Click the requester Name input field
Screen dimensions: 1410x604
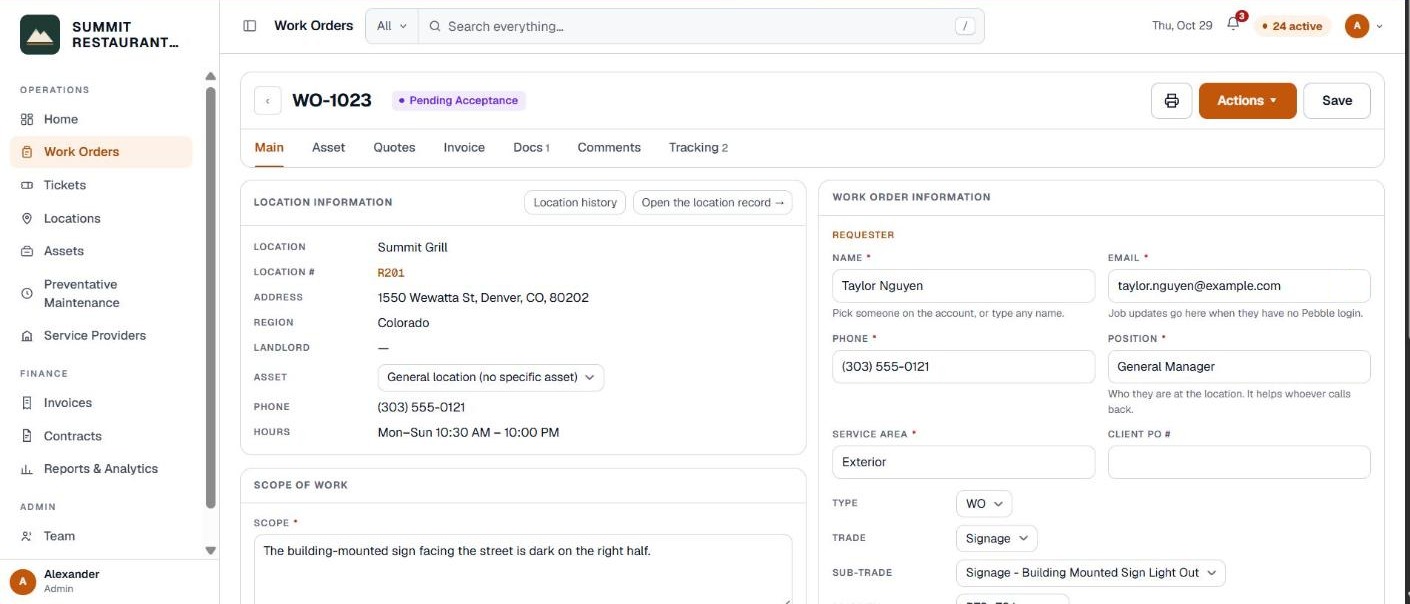[963, 286]
